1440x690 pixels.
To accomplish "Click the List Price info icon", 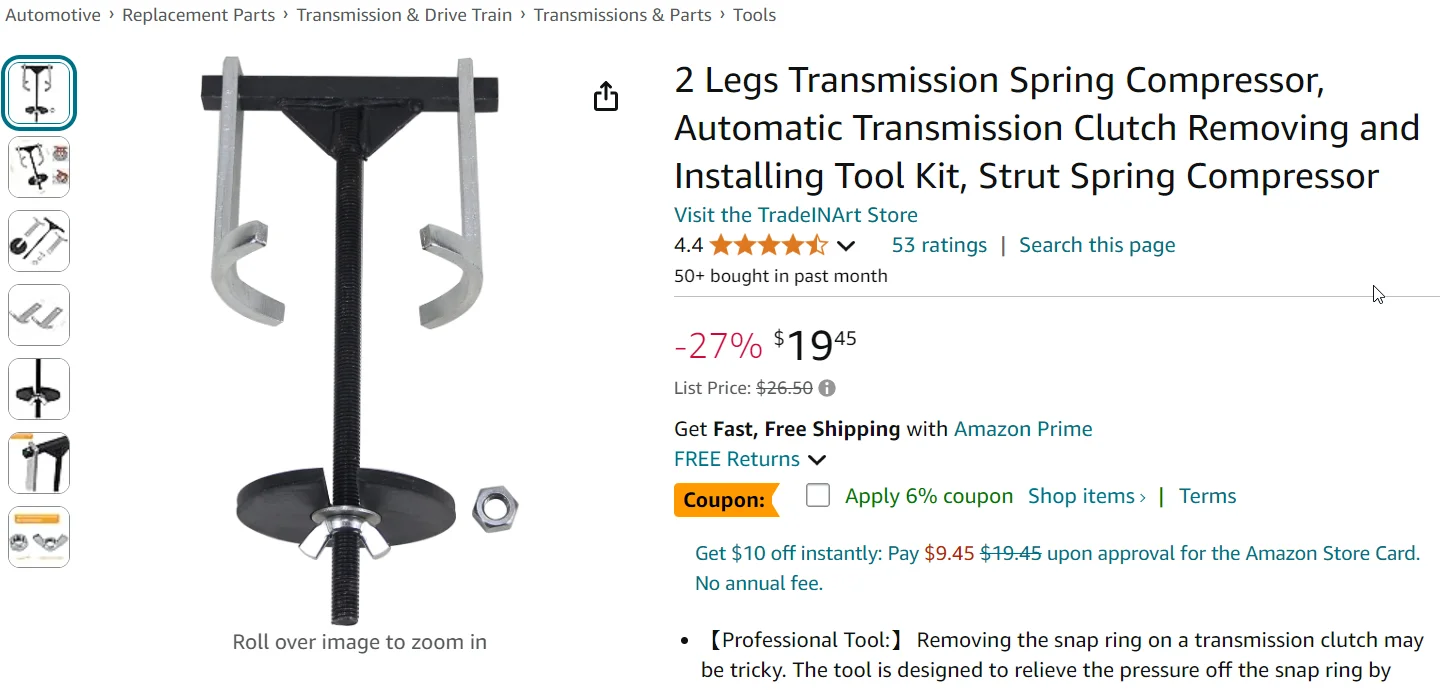I will click(x=827, y=388).
